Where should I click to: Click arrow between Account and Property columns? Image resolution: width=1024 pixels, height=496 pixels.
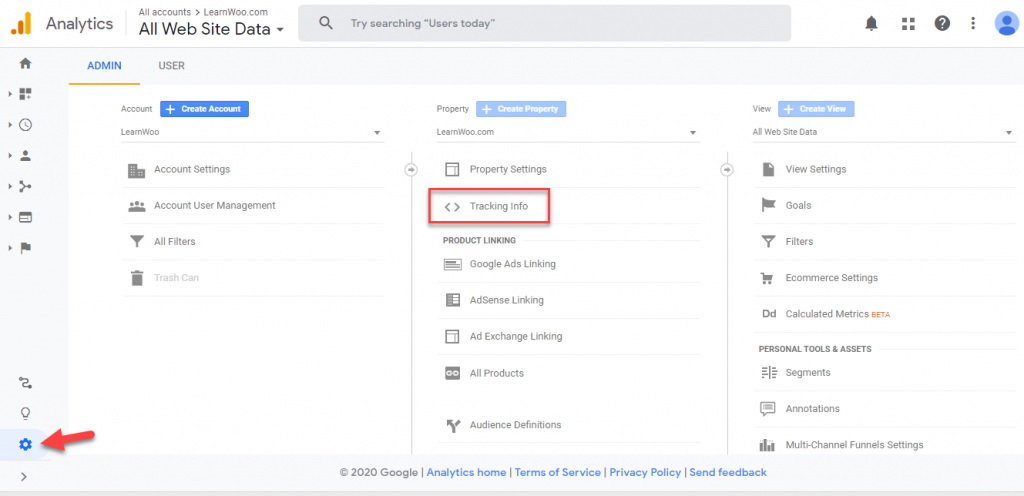(x=411, y=170)
